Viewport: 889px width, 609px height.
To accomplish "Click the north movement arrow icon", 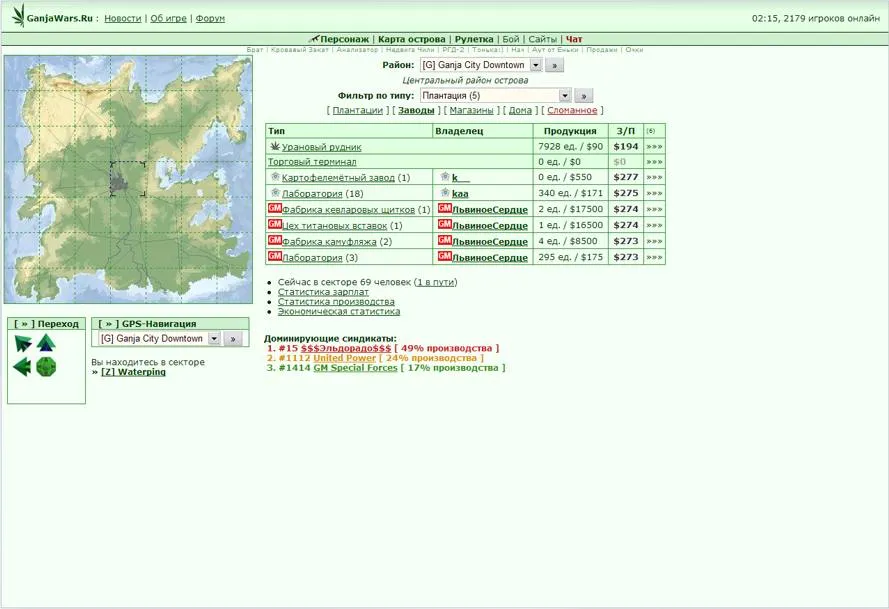I will click(x=46, y=343).
